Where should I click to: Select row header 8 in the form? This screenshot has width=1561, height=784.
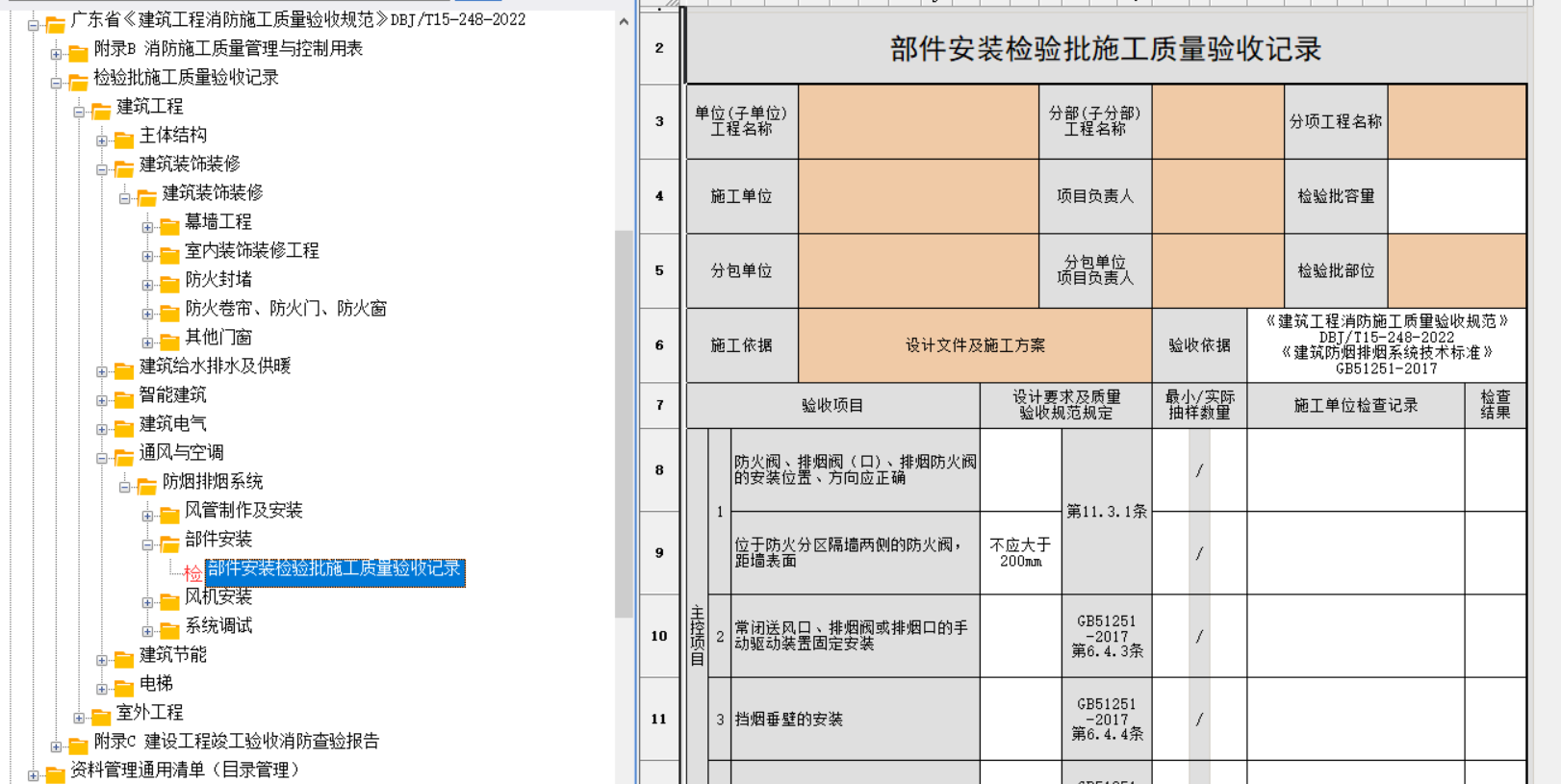[659, 470]
